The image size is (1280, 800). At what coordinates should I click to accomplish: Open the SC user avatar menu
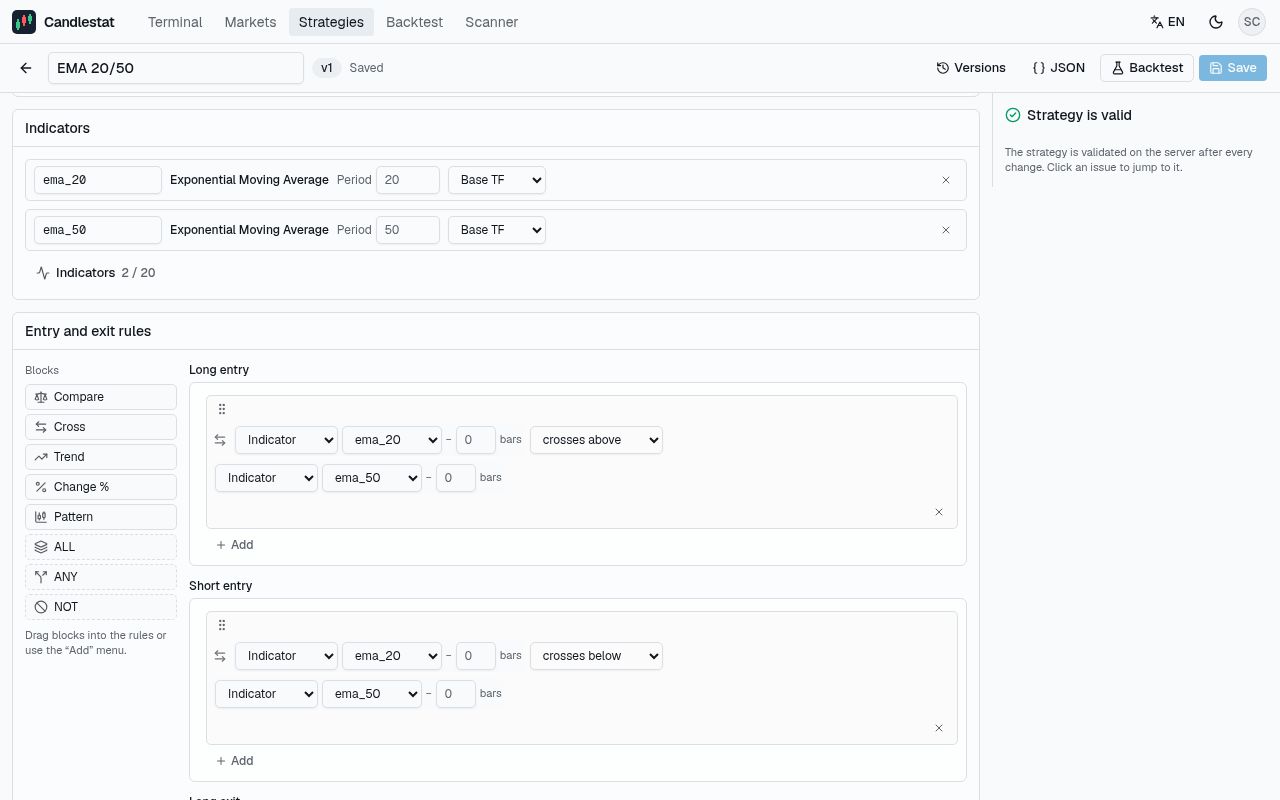(1252, 21)
